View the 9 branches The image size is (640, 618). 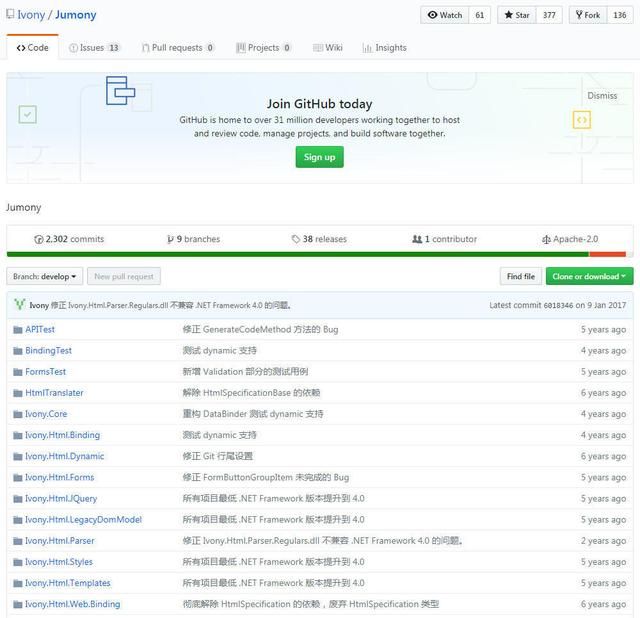193,239
